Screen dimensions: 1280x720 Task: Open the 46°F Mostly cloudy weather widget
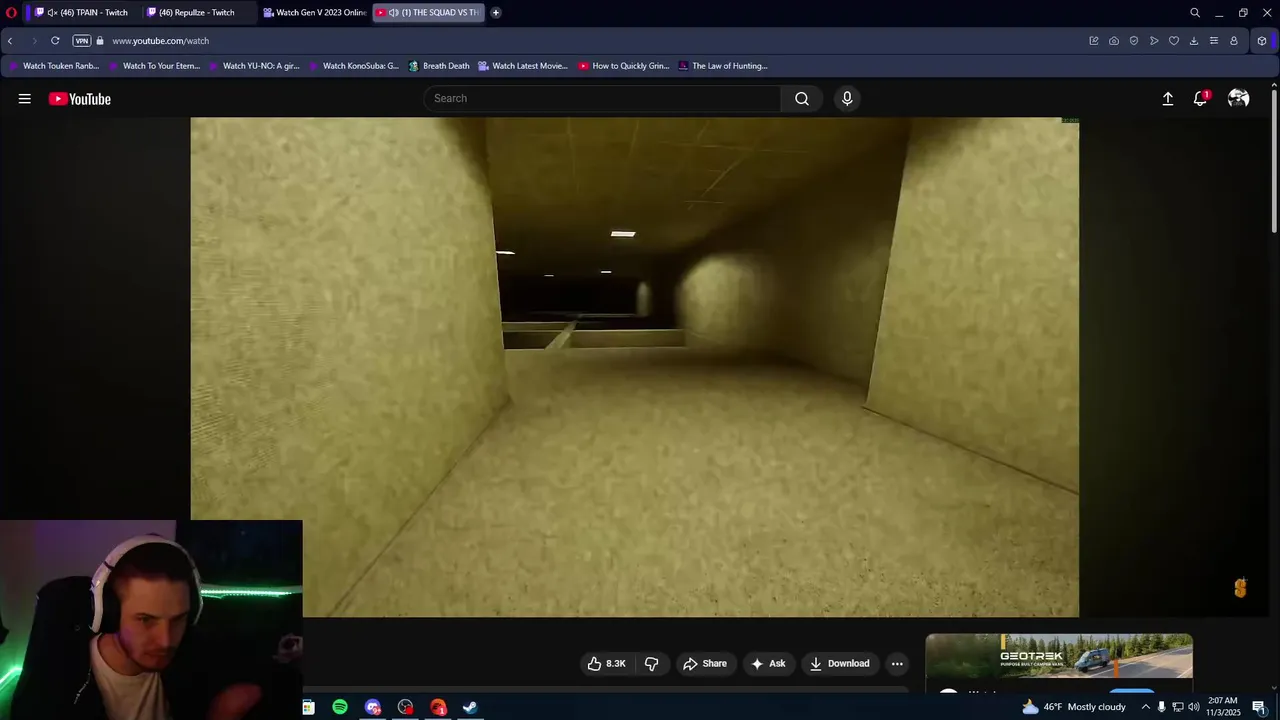point(1074,707)
